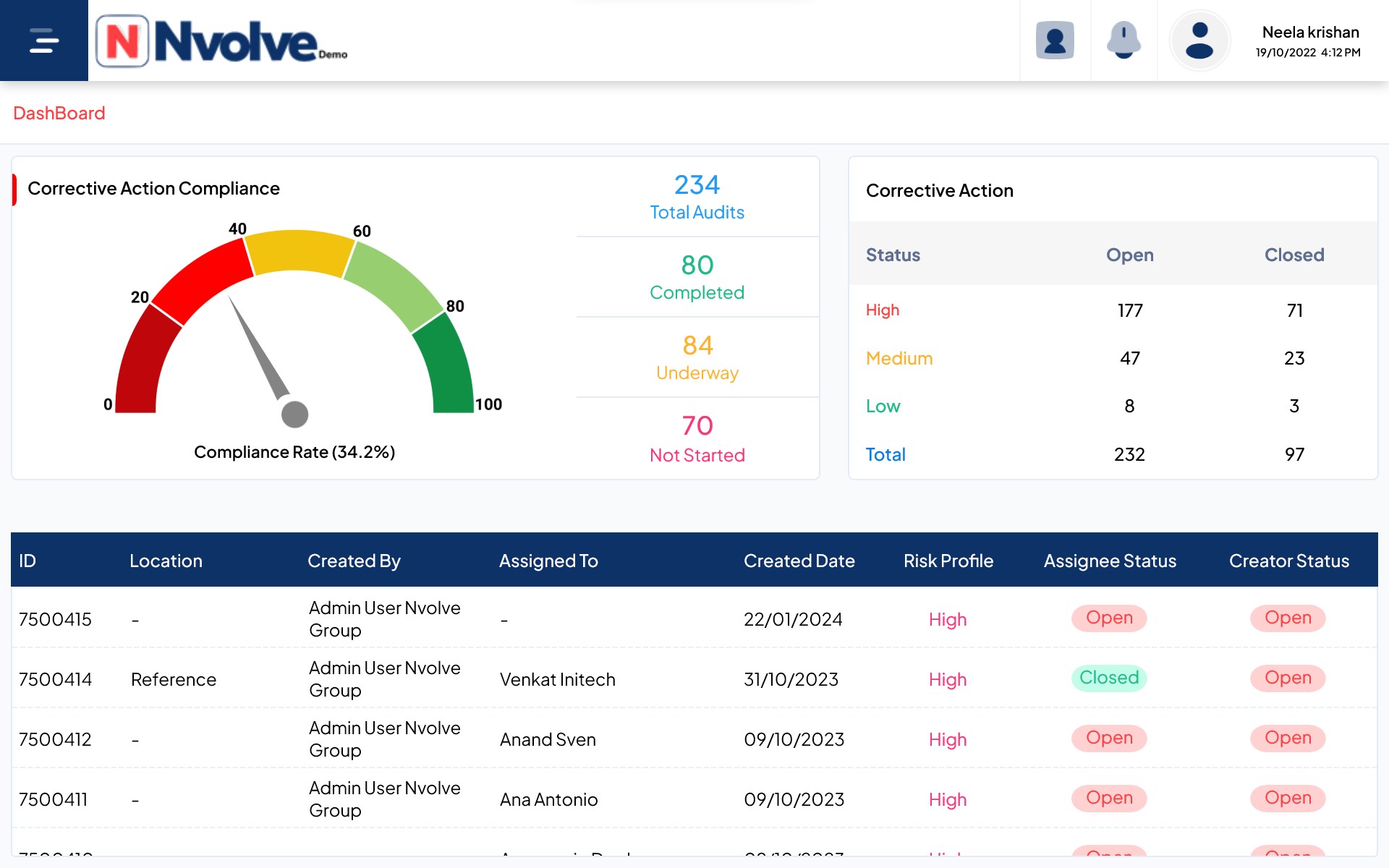Screen dimensions: 1389x868
Task: Click the user avatar icon
Action: coord(1199,41)
